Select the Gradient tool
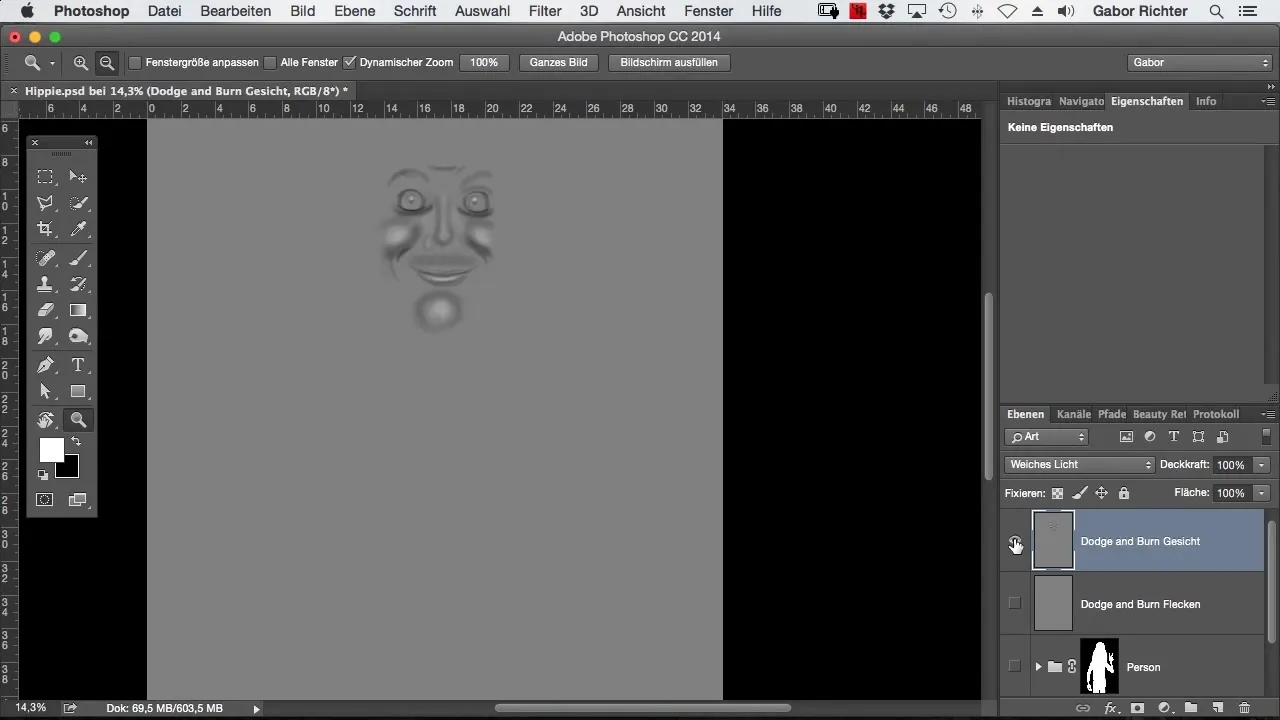This screenshot has height=720, width=1280. coord(78,310)
